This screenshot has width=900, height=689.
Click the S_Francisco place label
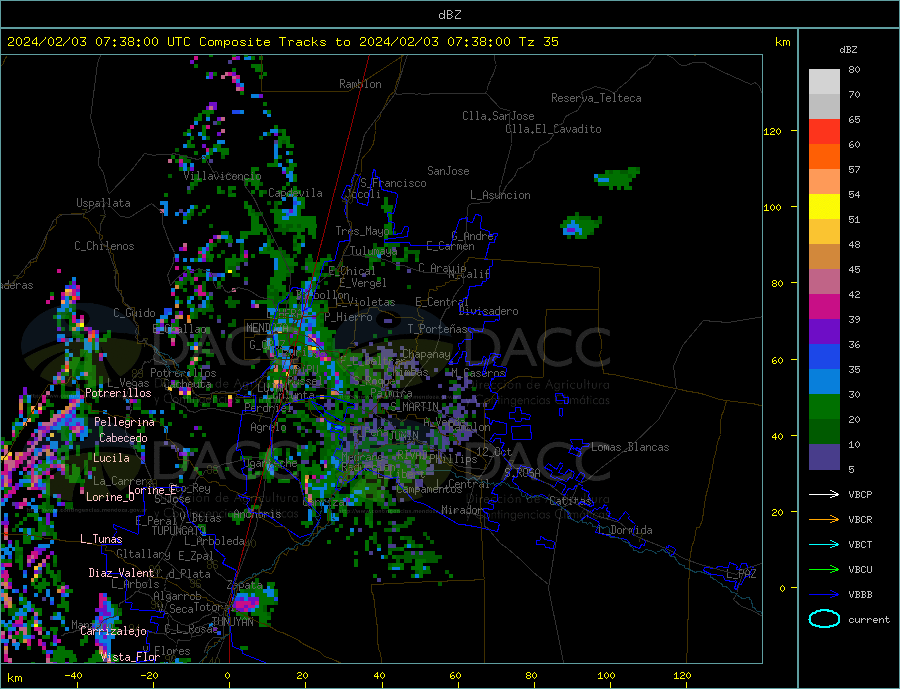(393, 183)
